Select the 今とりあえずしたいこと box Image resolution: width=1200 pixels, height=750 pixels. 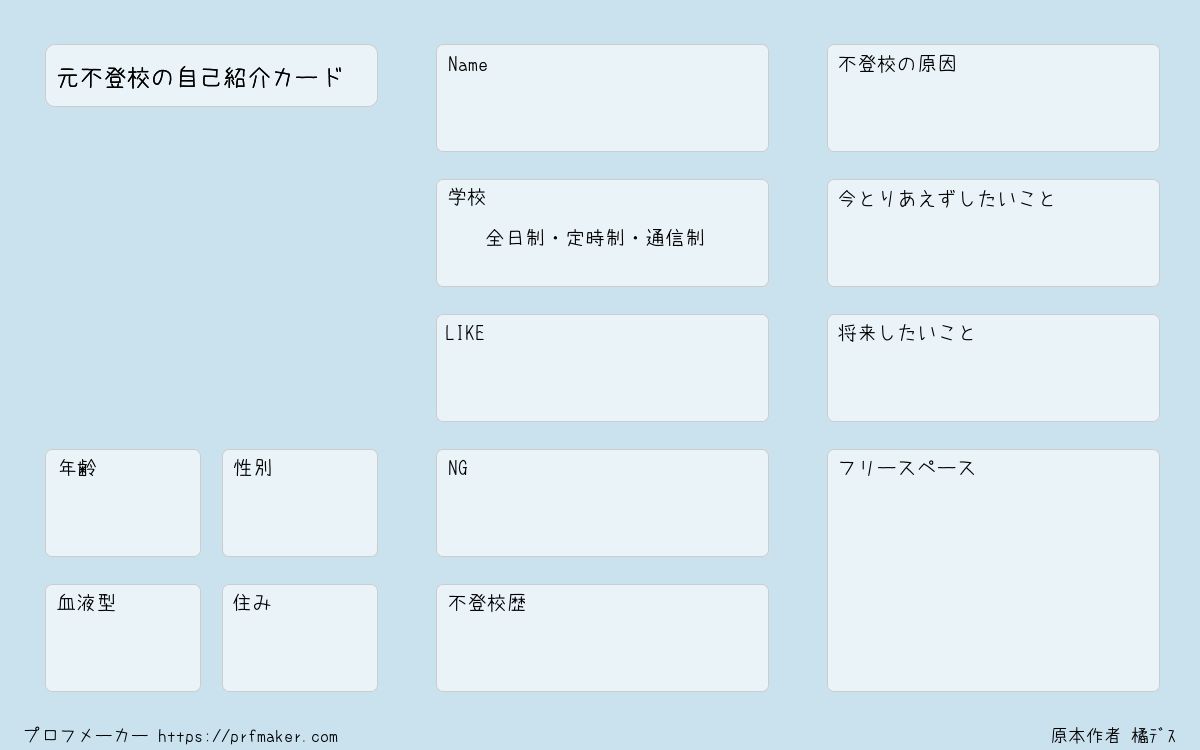click(x=993, y=233)
